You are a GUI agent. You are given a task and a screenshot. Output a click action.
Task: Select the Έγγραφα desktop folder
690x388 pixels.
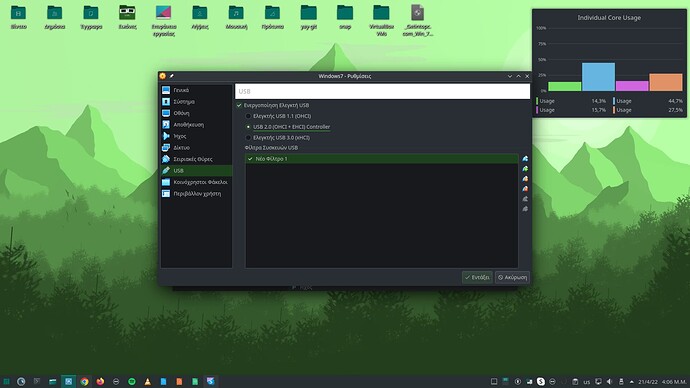[x=91, y=18]
